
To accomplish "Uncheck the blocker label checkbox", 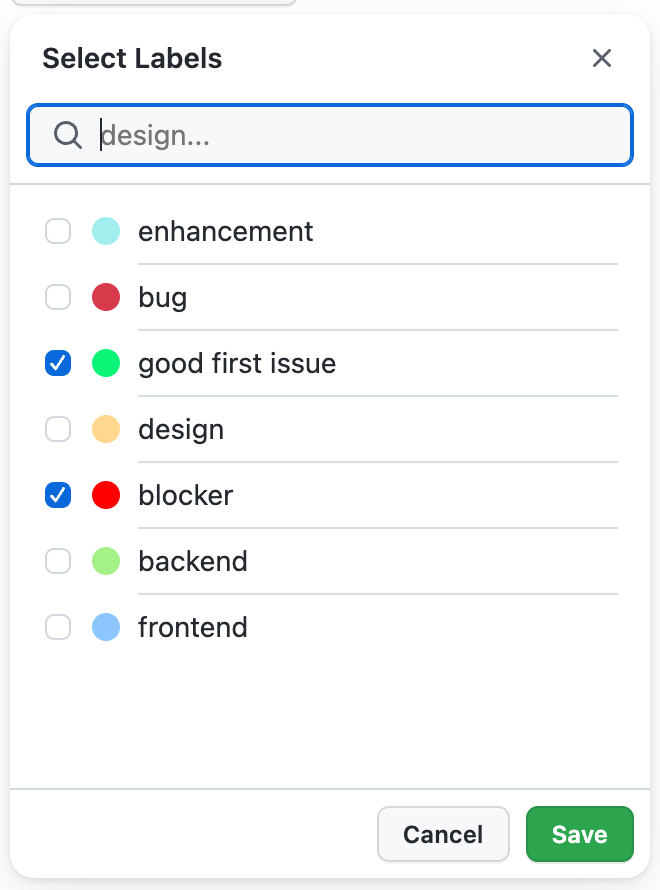I will pyautogui.click(x=58, y=496).
